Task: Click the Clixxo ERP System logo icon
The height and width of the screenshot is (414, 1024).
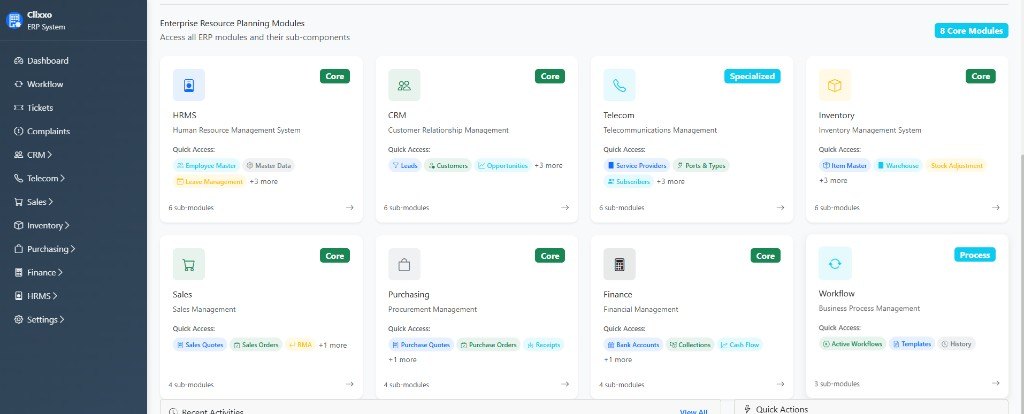Action: (x=14, y=20)
